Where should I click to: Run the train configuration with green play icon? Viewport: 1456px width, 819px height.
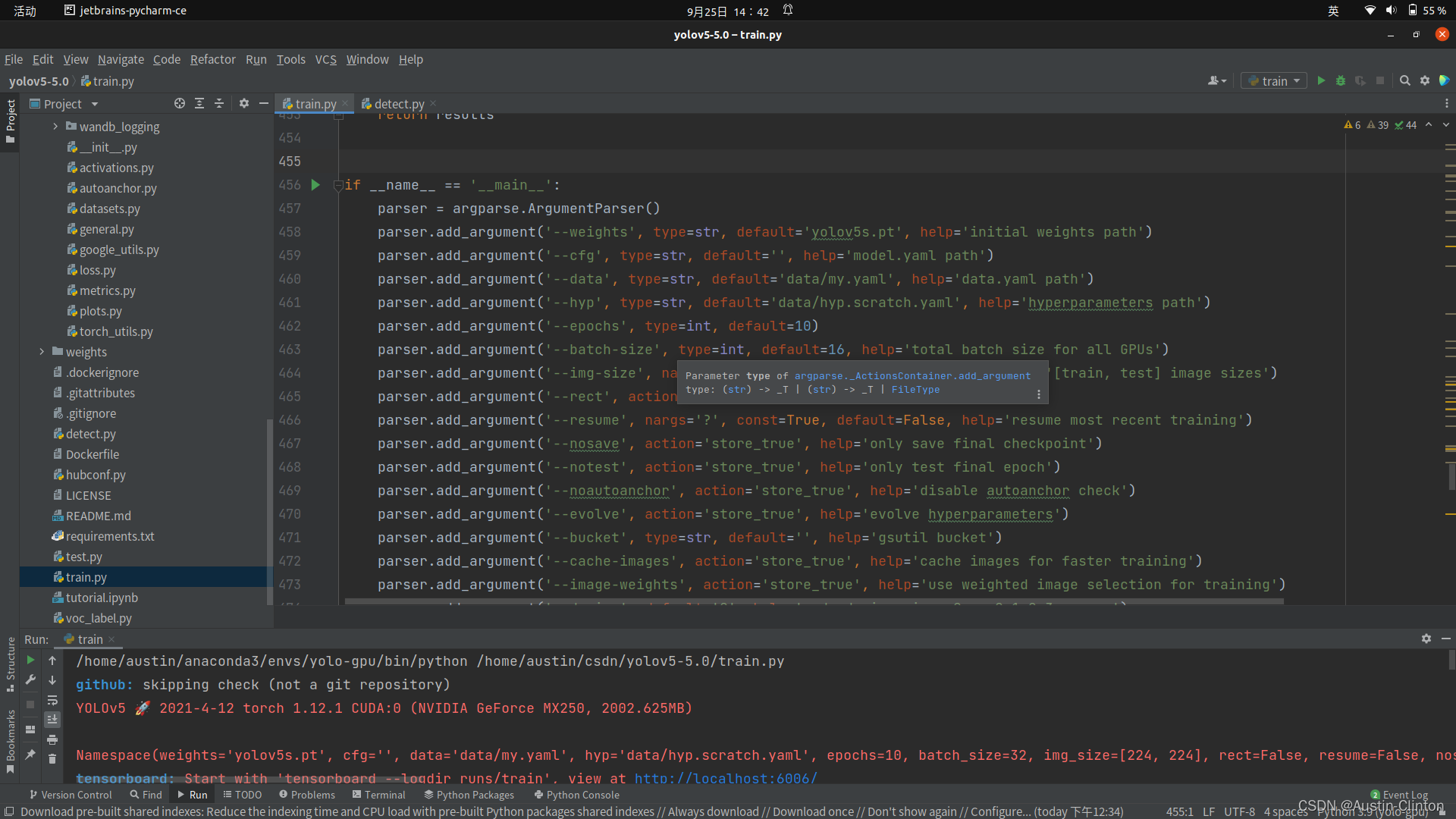pyautogui.click(x=1321, y=81)
